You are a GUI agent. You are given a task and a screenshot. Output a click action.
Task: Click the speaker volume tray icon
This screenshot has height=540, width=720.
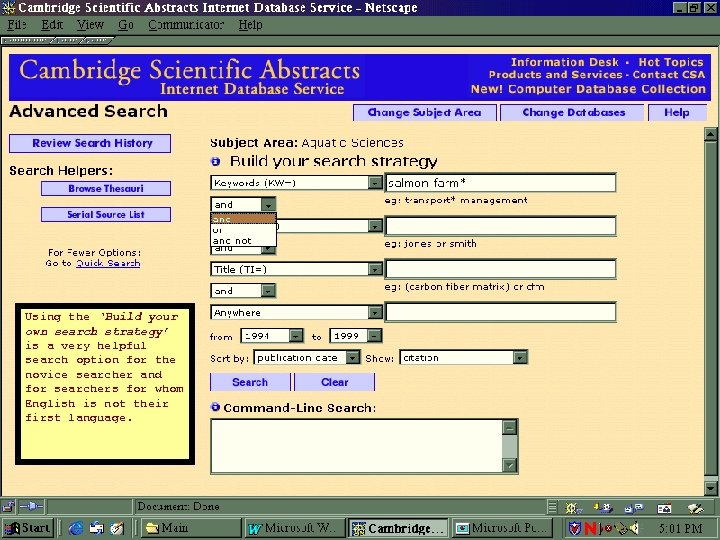633,529
